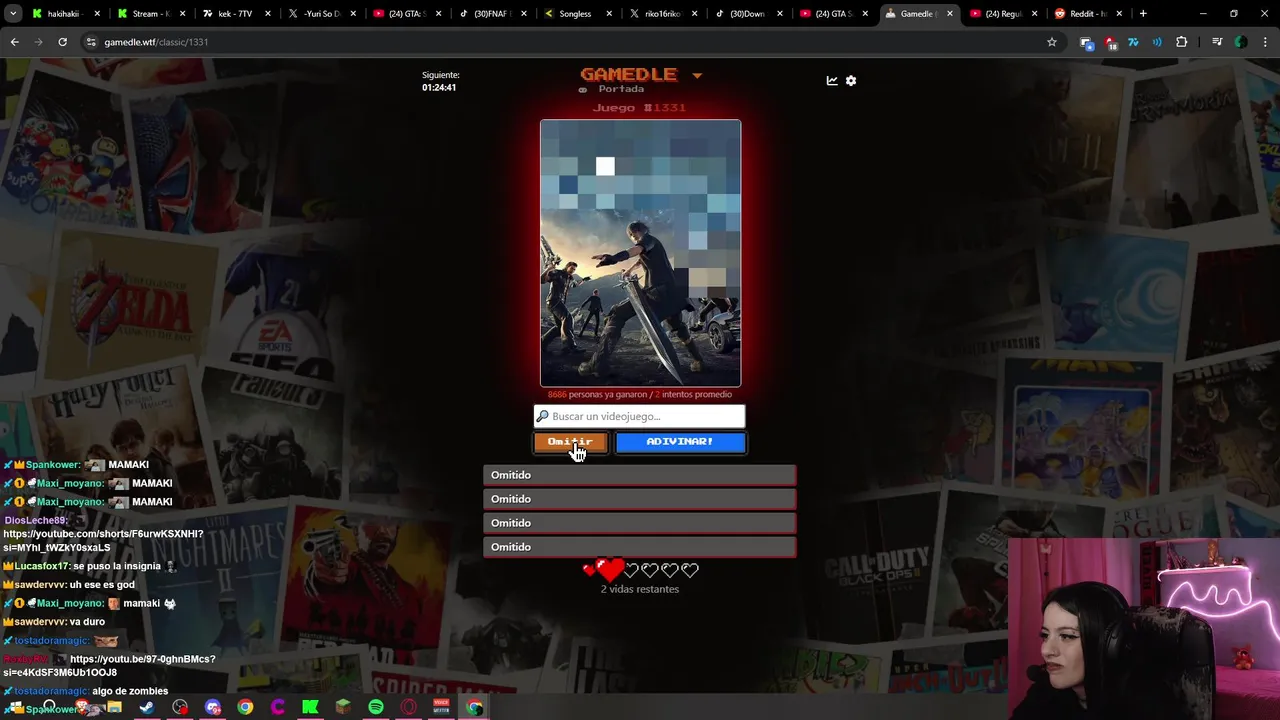Open Discord from the taskbar

click(212, 707)
